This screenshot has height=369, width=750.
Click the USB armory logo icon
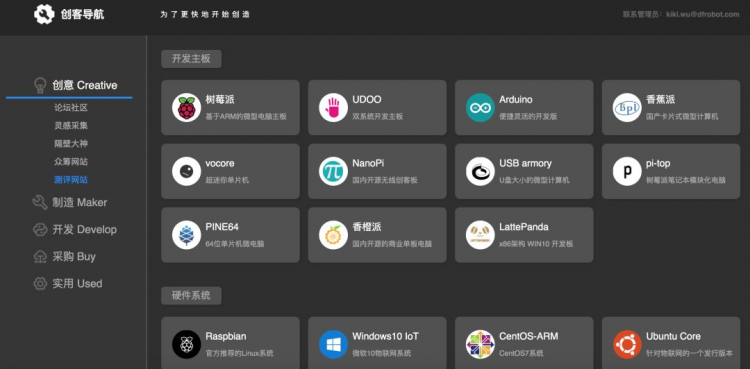coord(480,171)
